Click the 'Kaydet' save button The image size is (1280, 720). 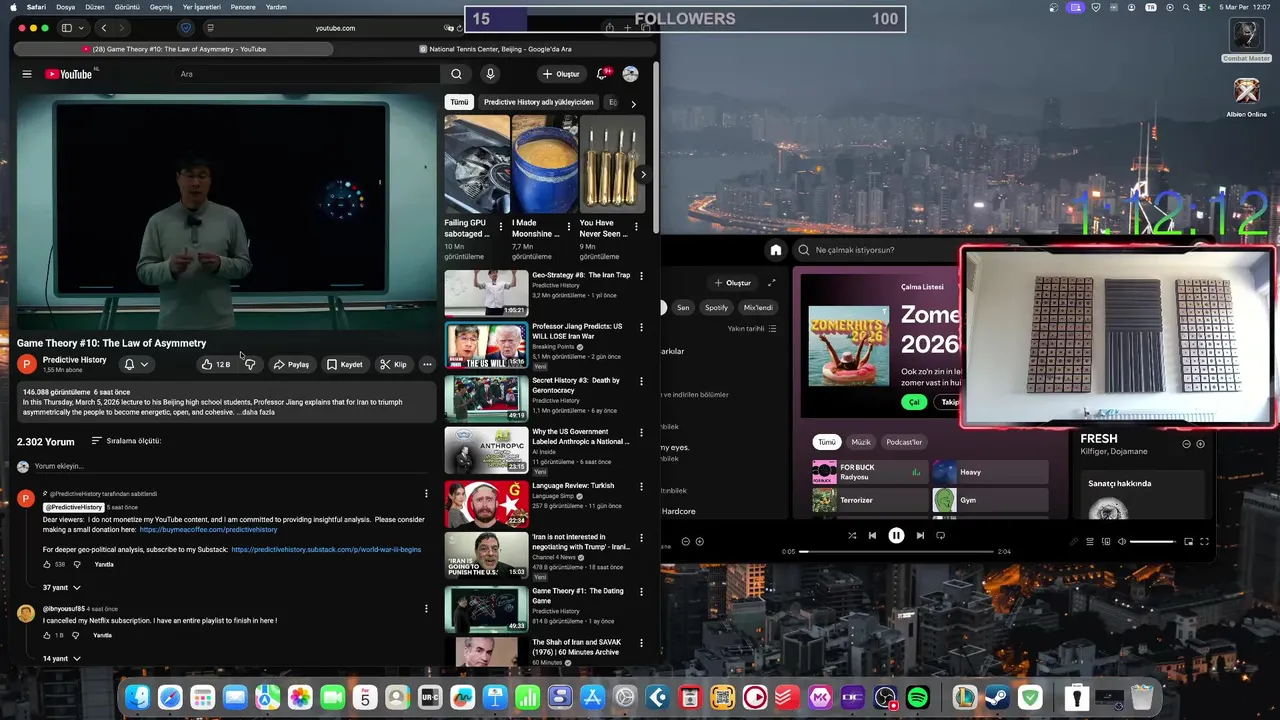pos(345,364)
